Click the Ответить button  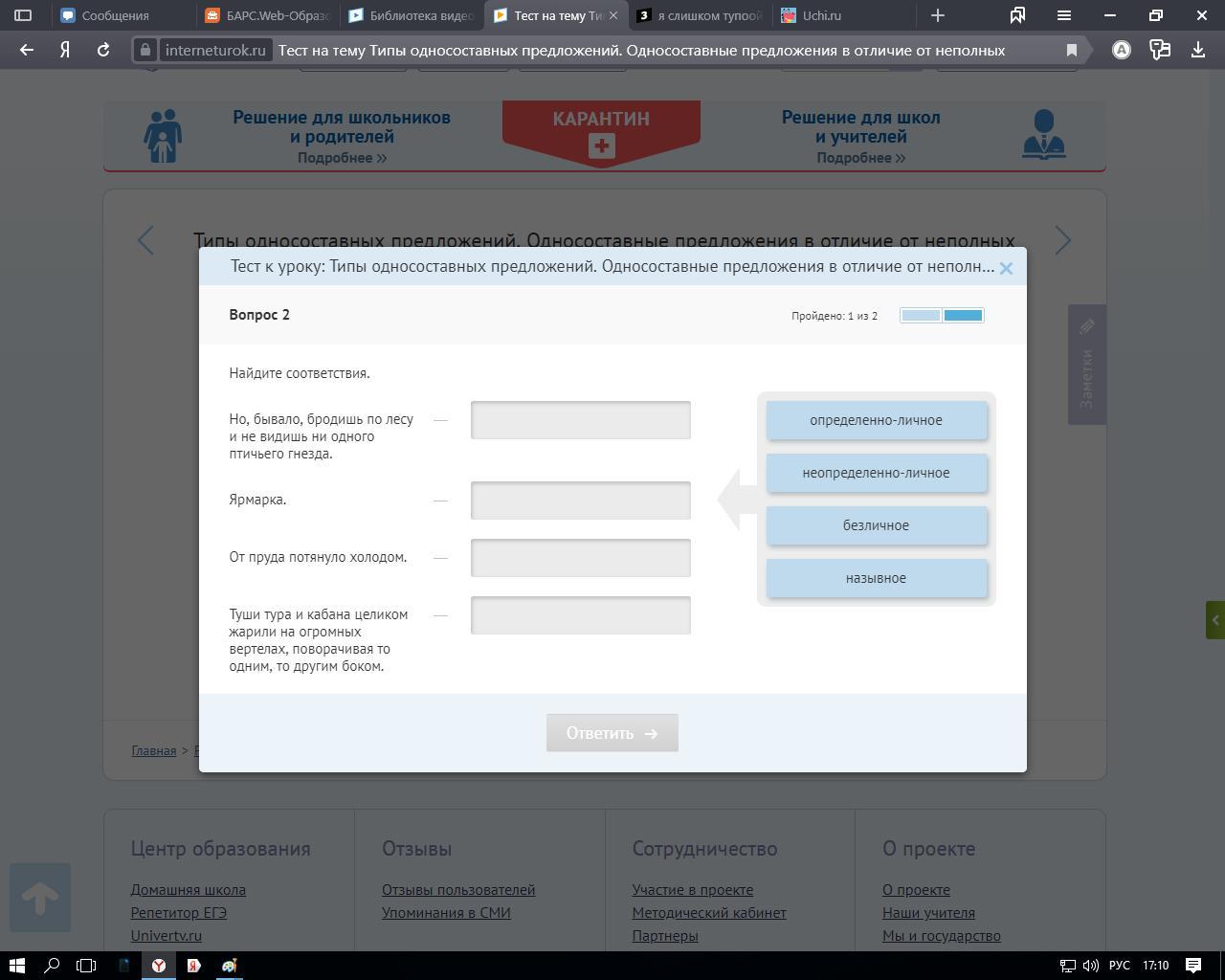click(x=612, y=733)
